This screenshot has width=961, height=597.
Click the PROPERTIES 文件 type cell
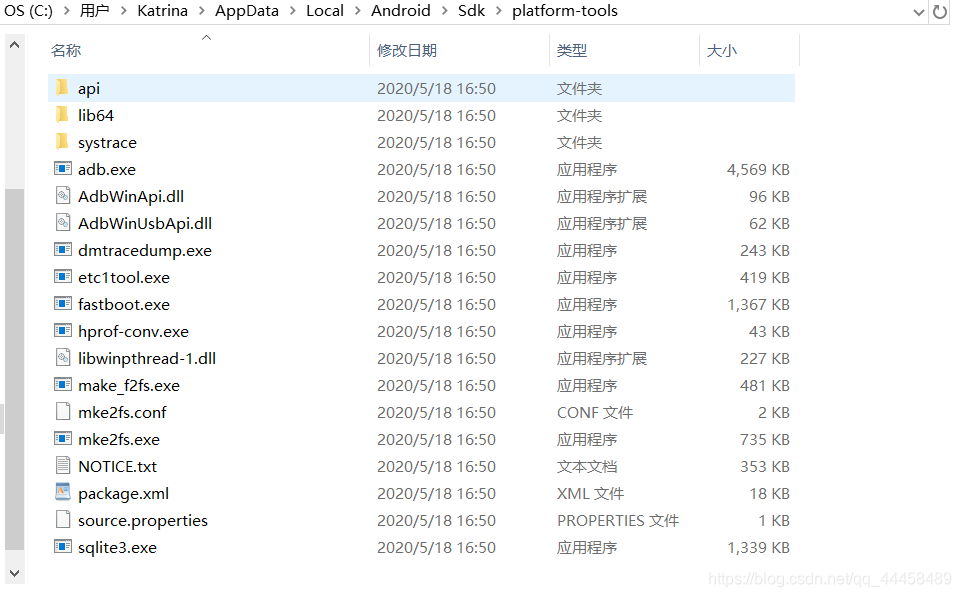point(618,520)
